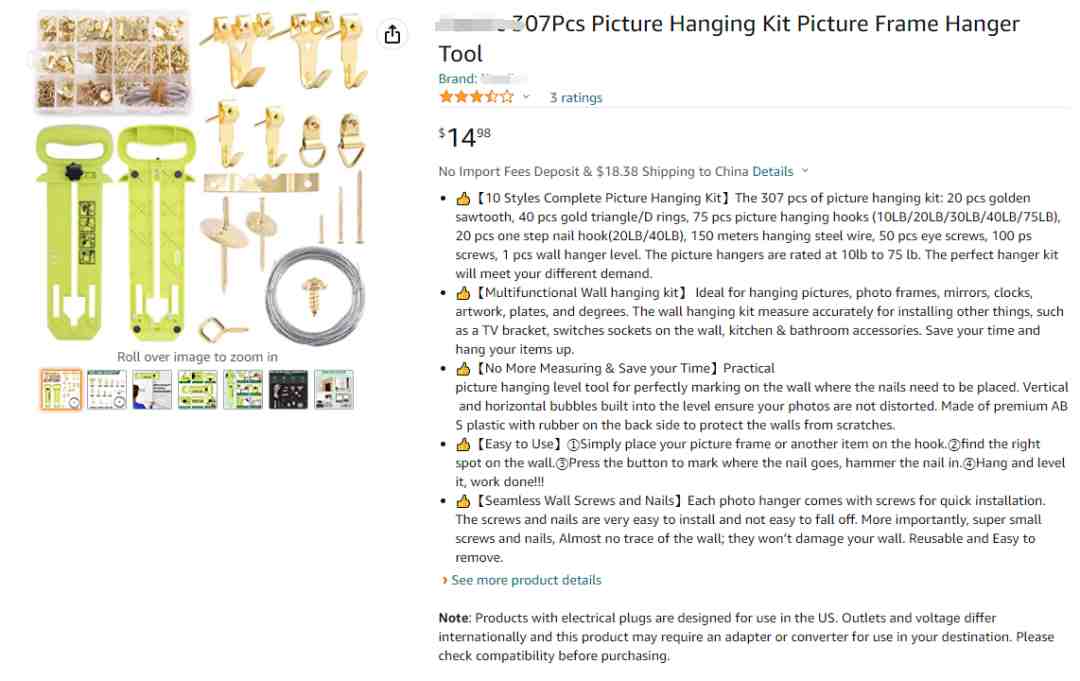Click the share icon on product image

pos(392,35)
